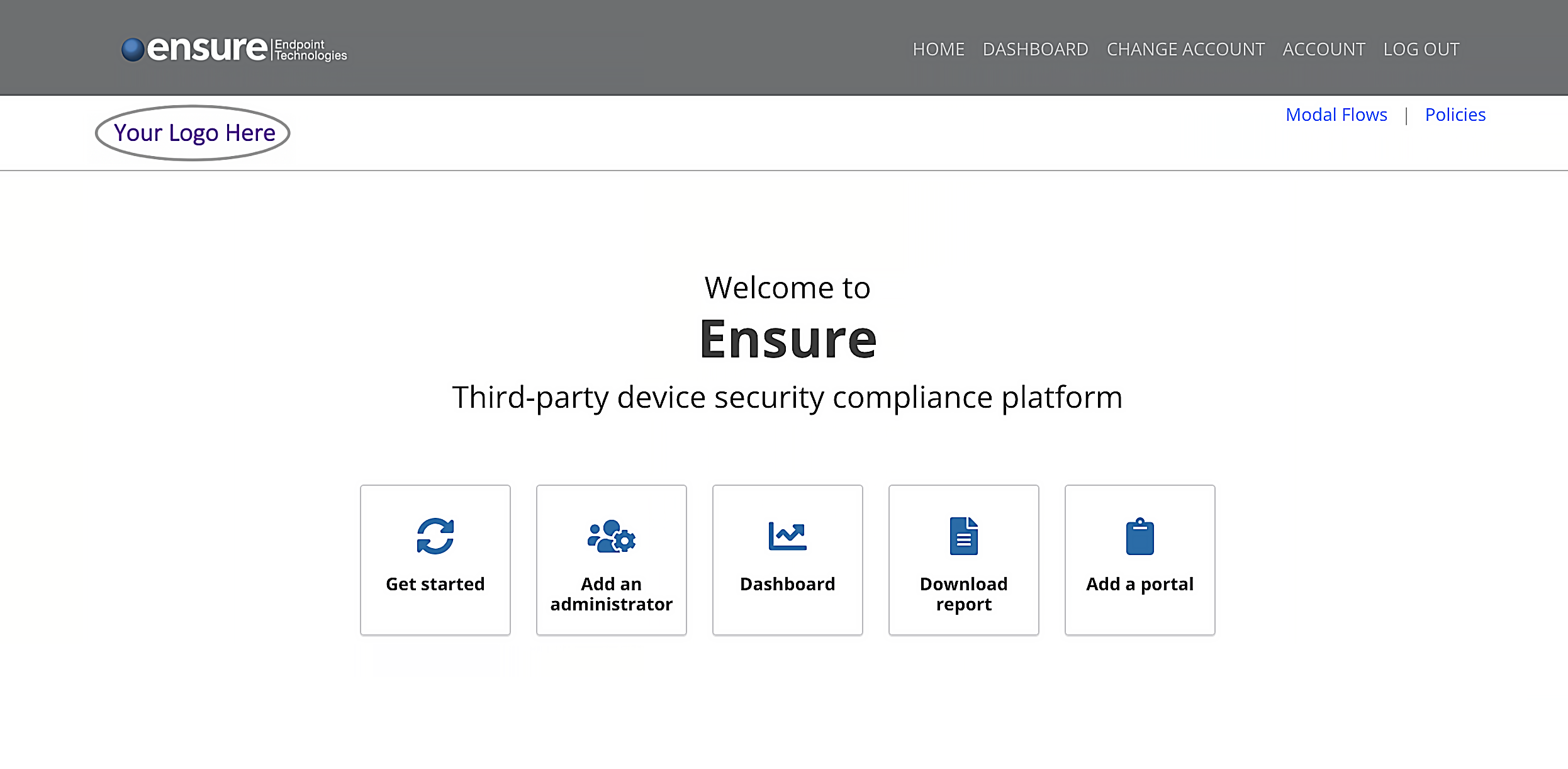The height and width of the screenshot is (769, 1568).
Task: Click the Get started refresh arrows icon
Action: tap(435, 536)
